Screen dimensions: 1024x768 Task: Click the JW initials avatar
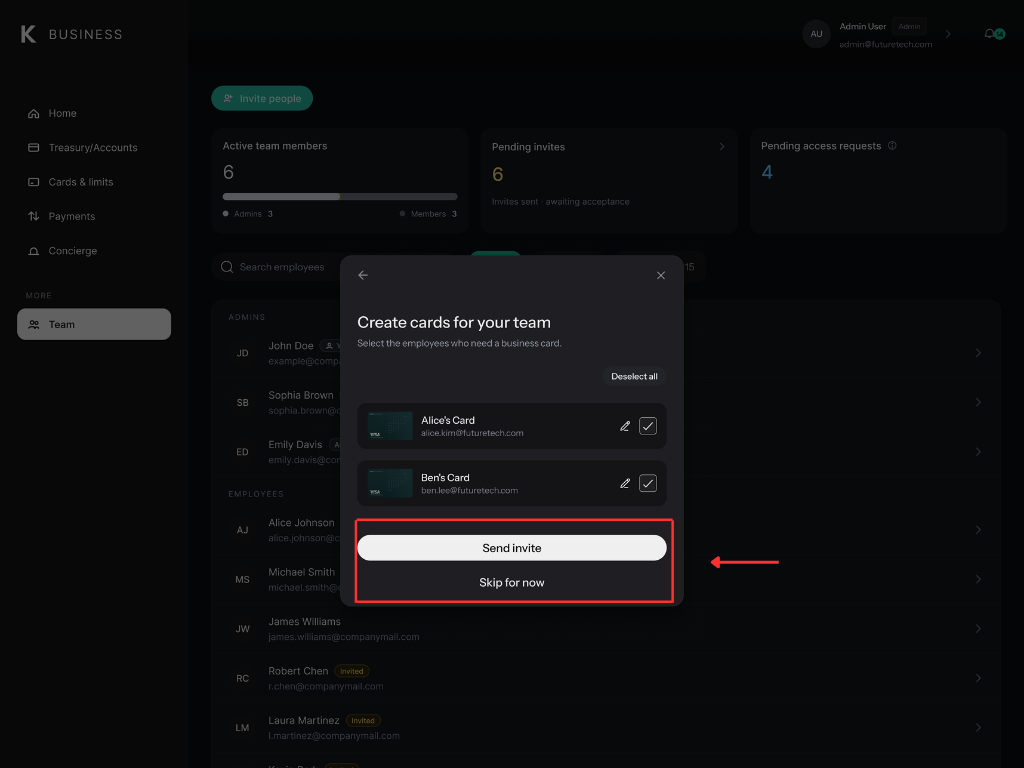(243, 629)
